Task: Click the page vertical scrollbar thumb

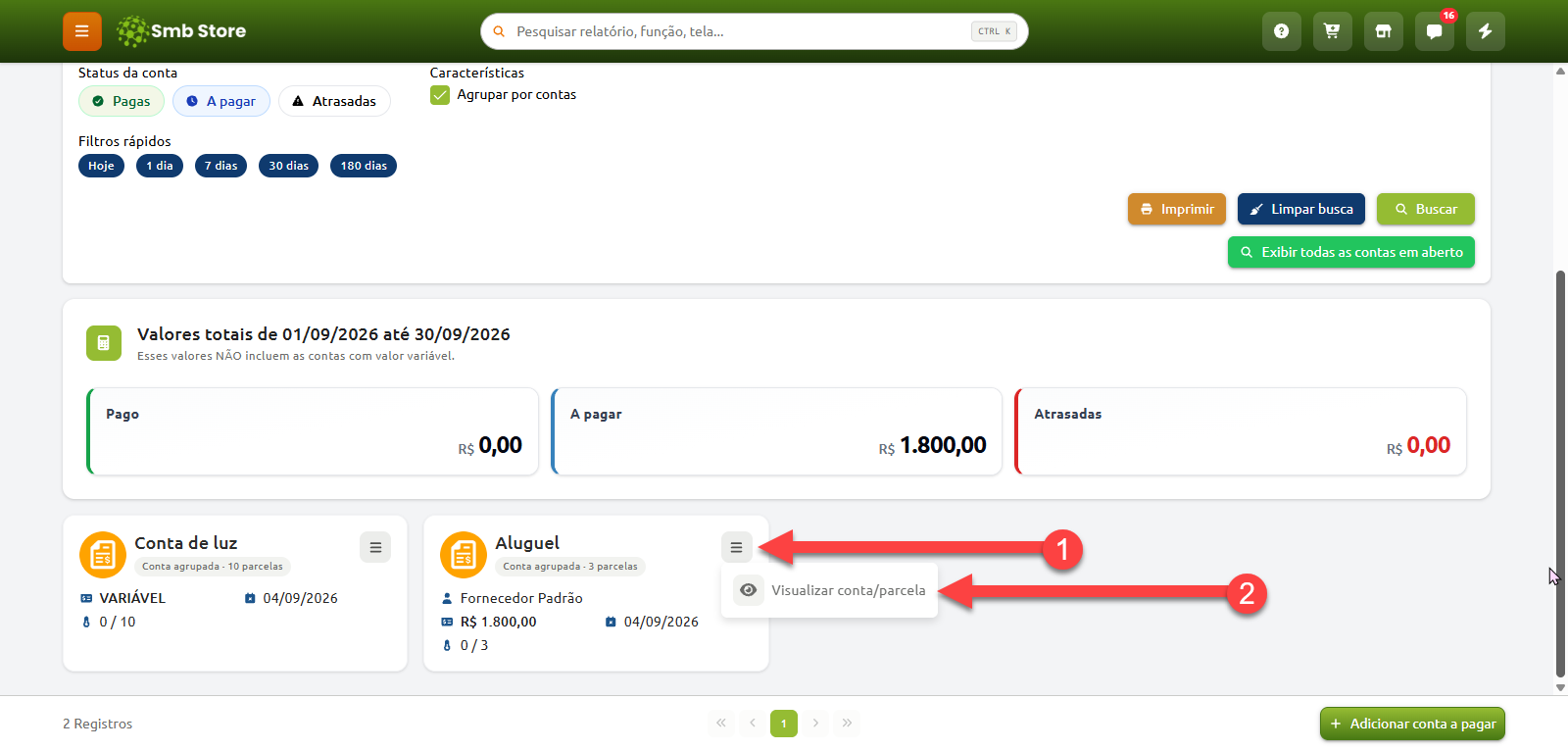Action: [x=1560, y=474]
